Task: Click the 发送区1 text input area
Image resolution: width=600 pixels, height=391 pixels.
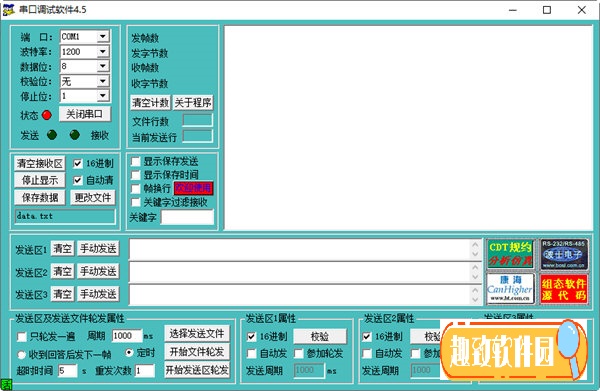Action: (x=300, y=249)
